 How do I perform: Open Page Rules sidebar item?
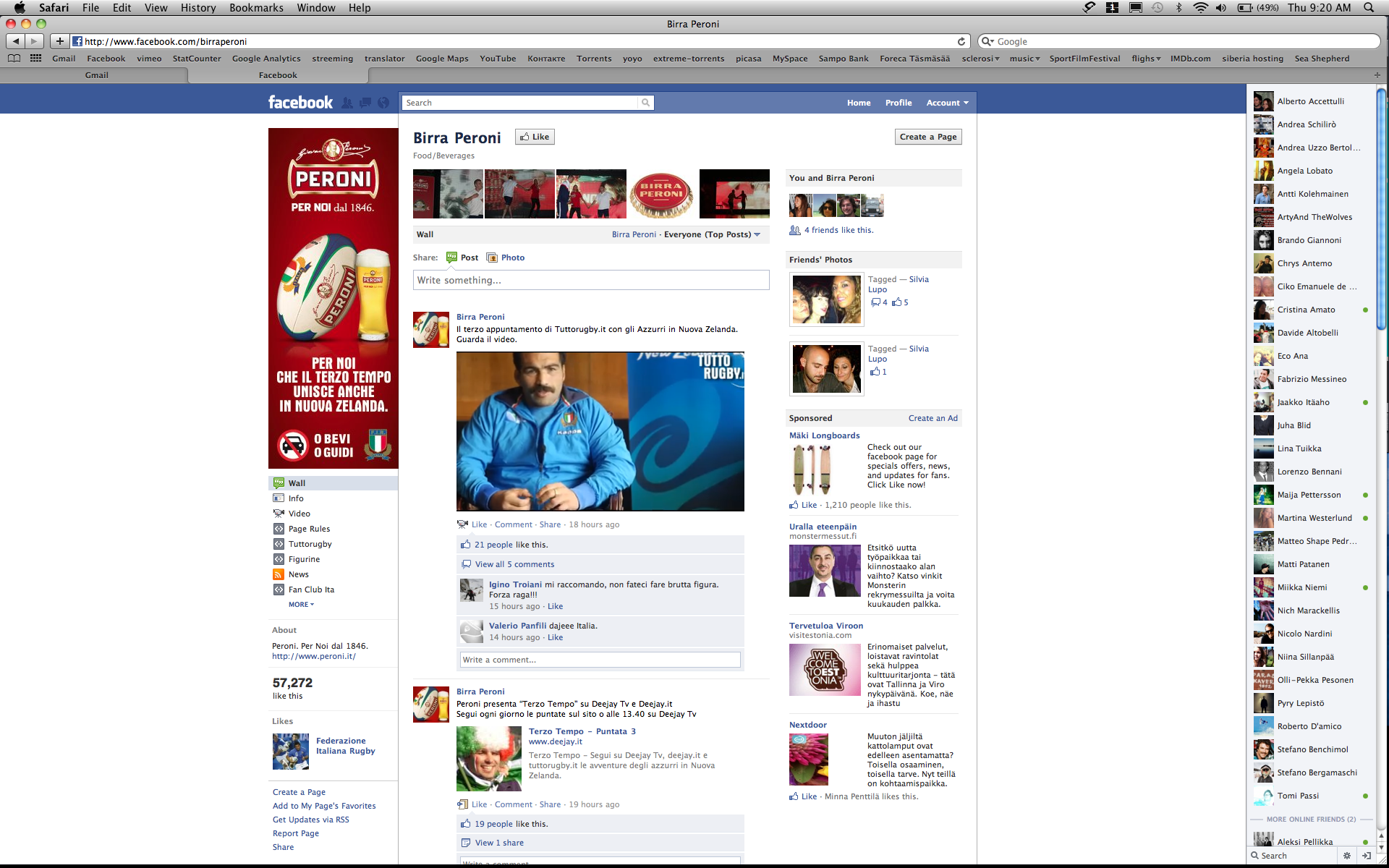(309, 529)
